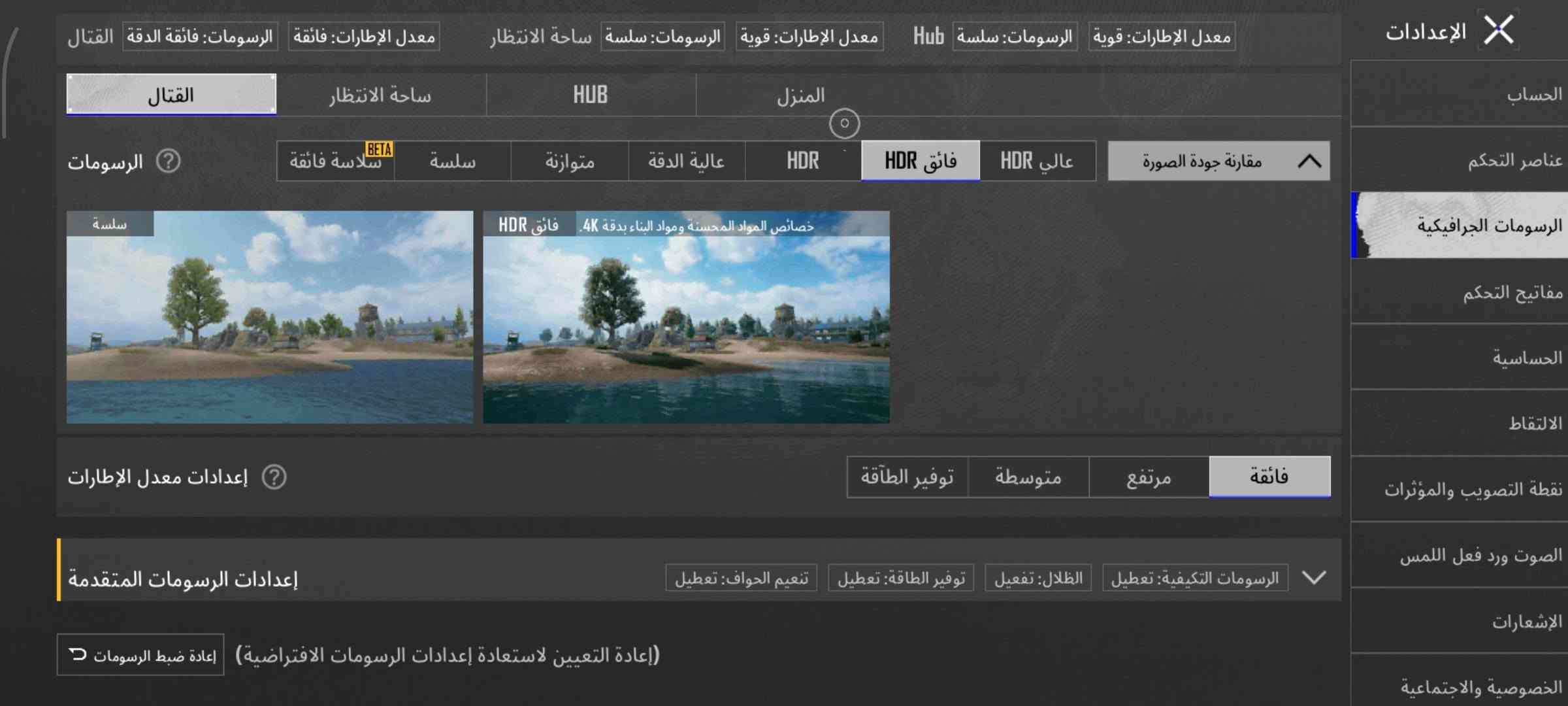Click Hub summary tag الرسومات: سلسة
The image size is (1568, 706).
pyautogui.click(x=1015, y=37)
